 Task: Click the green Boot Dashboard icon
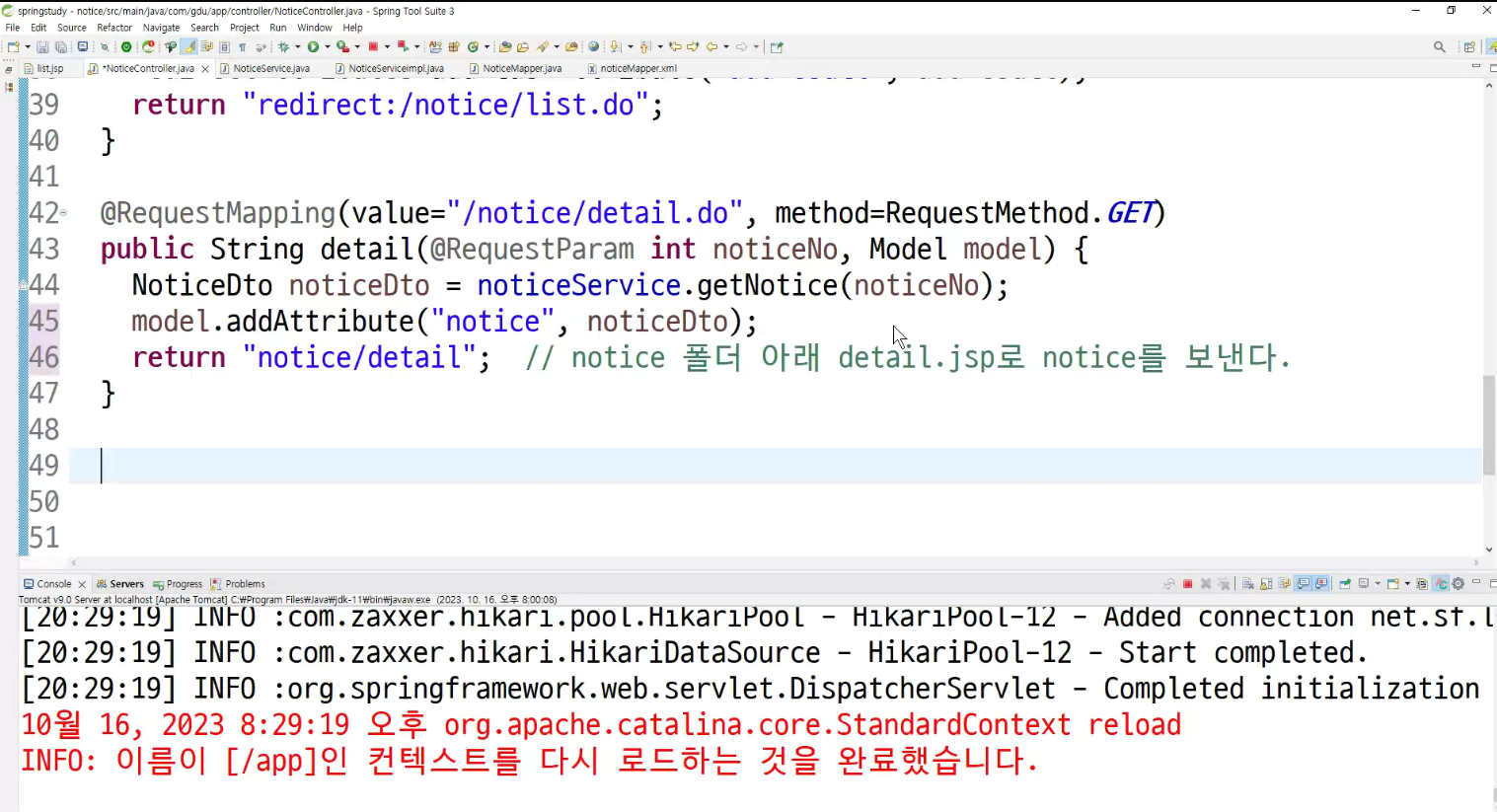point(126,46)
